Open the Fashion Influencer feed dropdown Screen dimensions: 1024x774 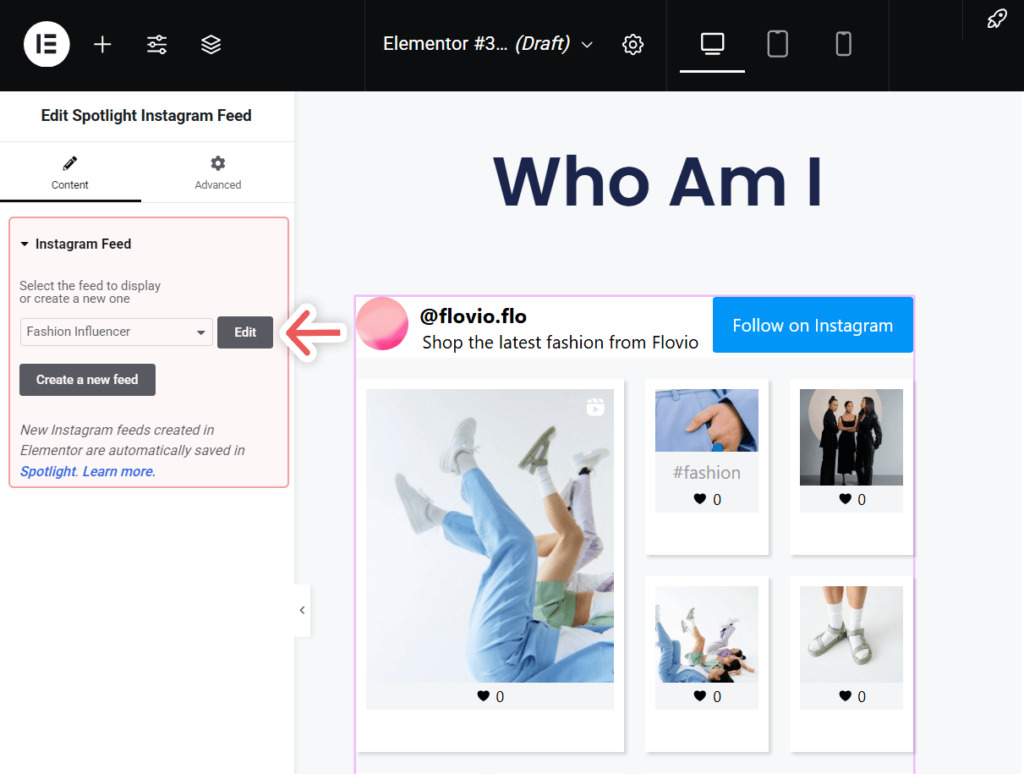pos(115,331)
